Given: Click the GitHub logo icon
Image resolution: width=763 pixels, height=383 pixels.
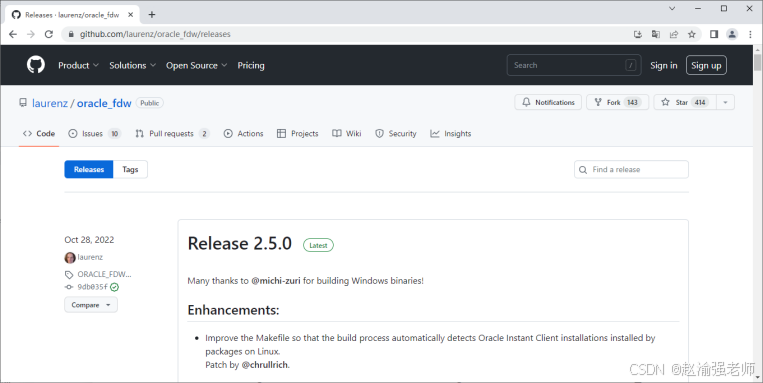Looking at the screenshot, I should [x=36, y=65].
